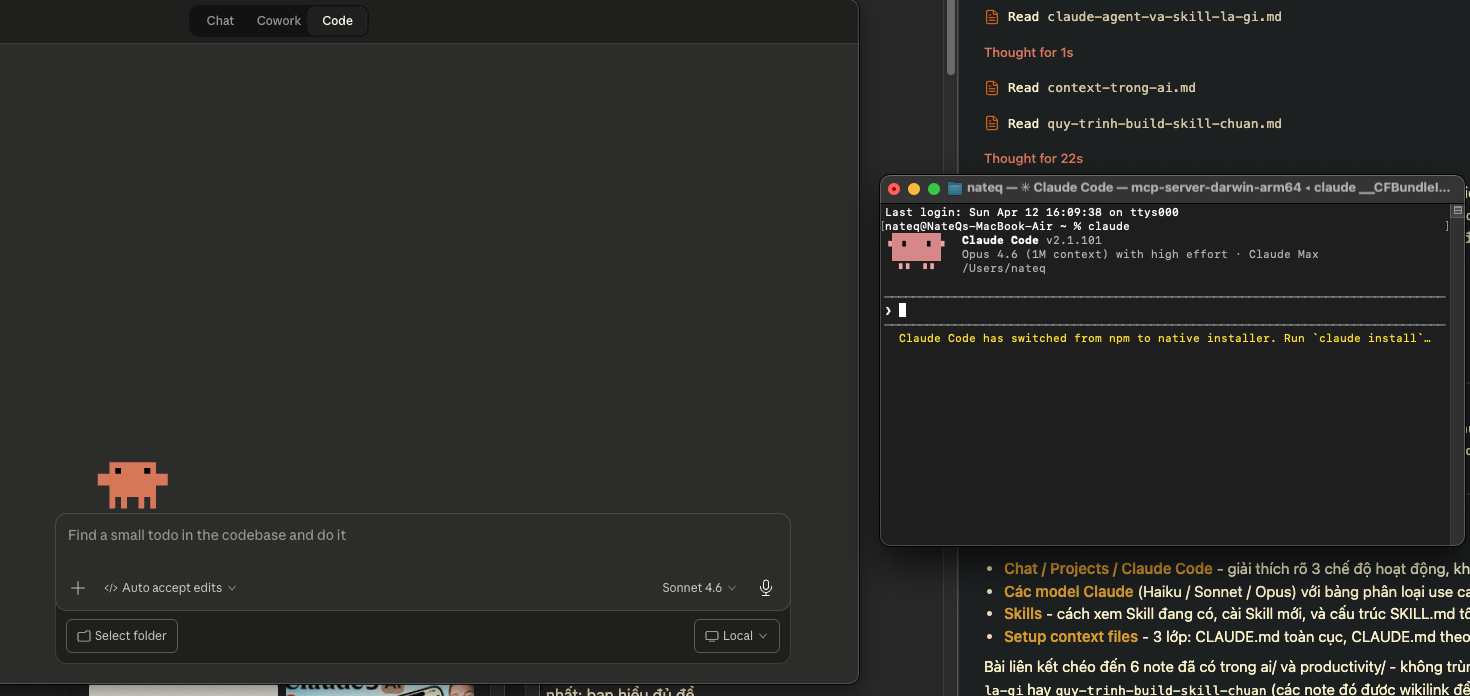The image size is (1470, 696).
Task: Open the Auto accept edits dropdown
Action: pyautogui.click(x=171, y=588)
